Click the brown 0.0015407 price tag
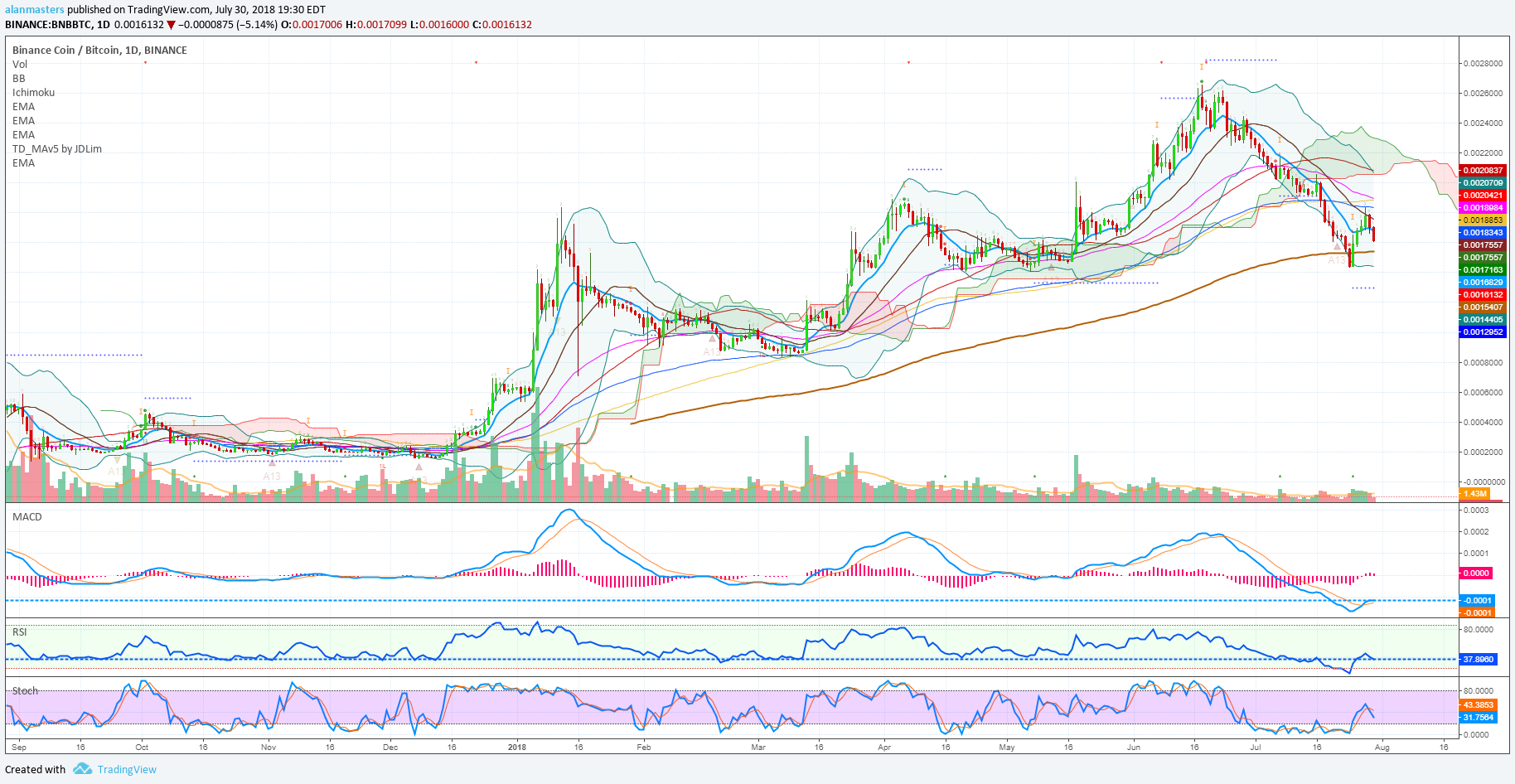 (x=1482, y=307)
